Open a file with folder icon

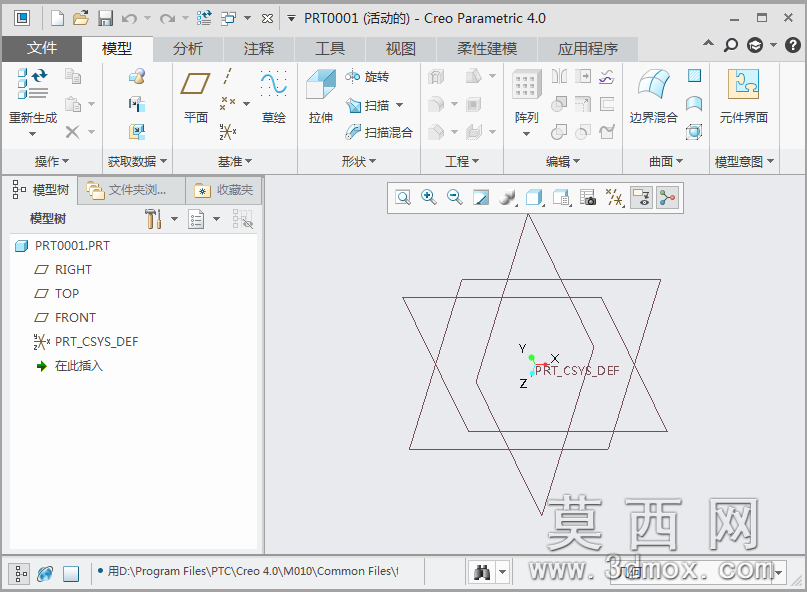tap(81, 19)
